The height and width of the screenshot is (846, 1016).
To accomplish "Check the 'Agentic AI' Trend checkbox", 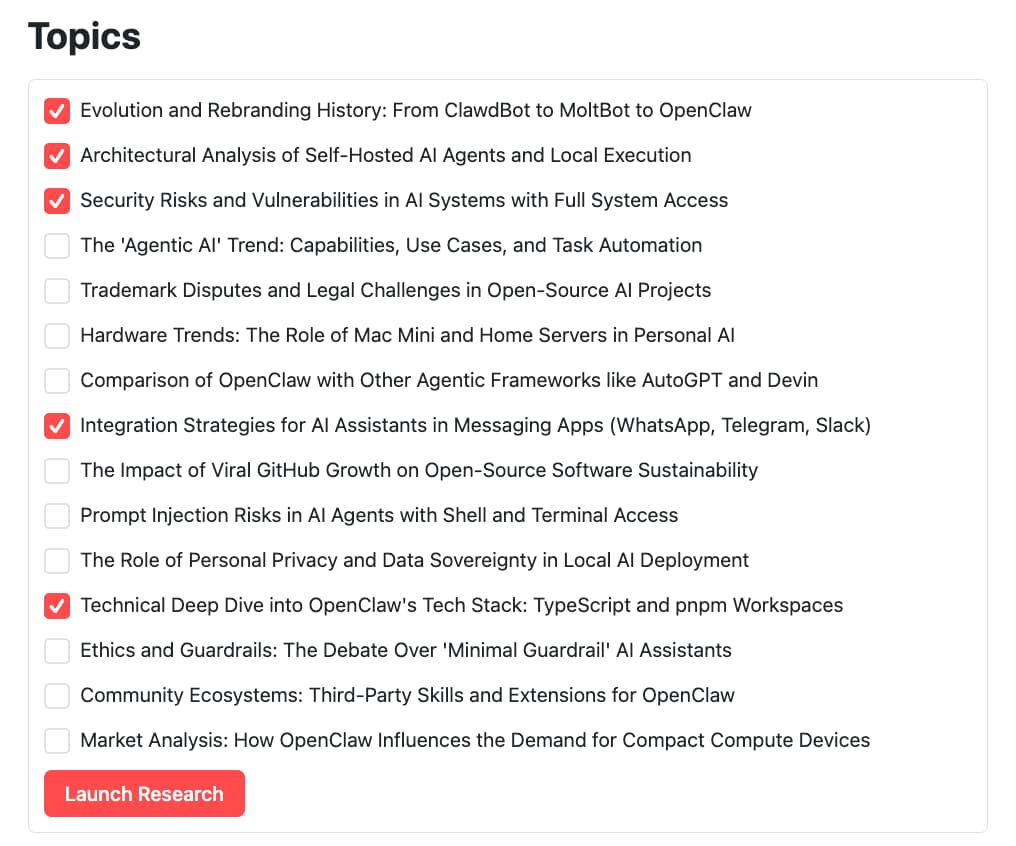I will (57, 245).
